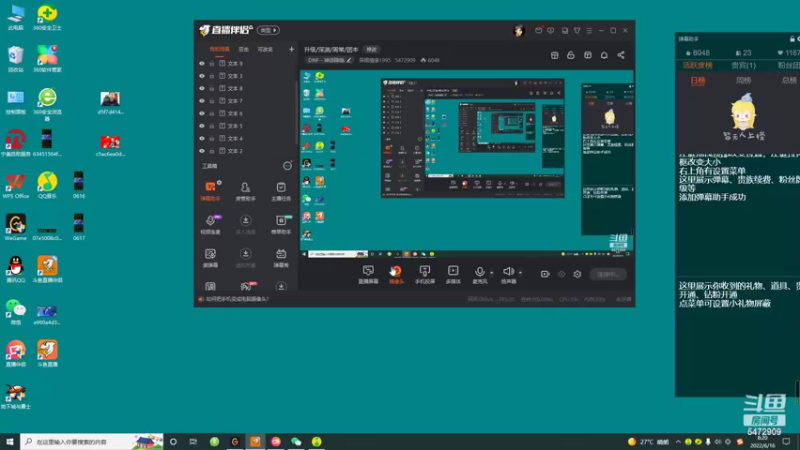This screenshot has width=800, height=450.
Task: Hide the 文本 8 layer
Action: (x=202, y=89)
